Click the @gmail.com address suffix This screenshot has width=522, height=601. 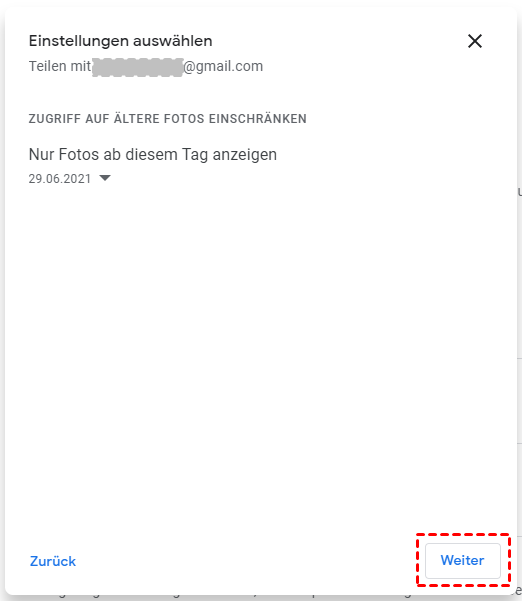point(223,66)
